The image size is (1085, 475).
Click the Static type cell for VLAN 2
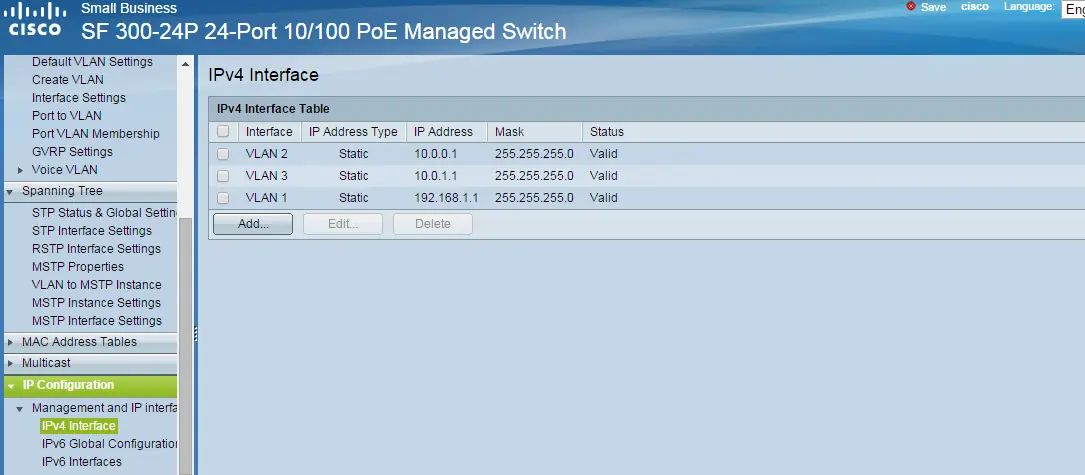[354, 154]
